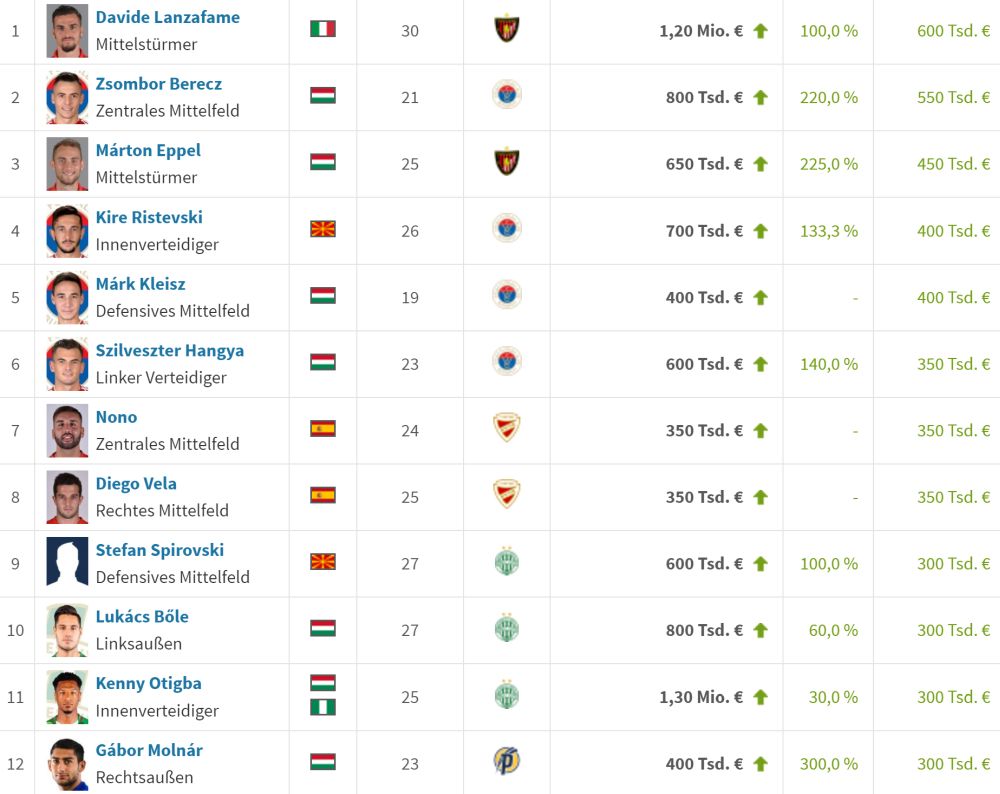The image size is (1000, 794).
Task: Click Davide Lanzafame's club crest icon
Action: click(507, 29)
